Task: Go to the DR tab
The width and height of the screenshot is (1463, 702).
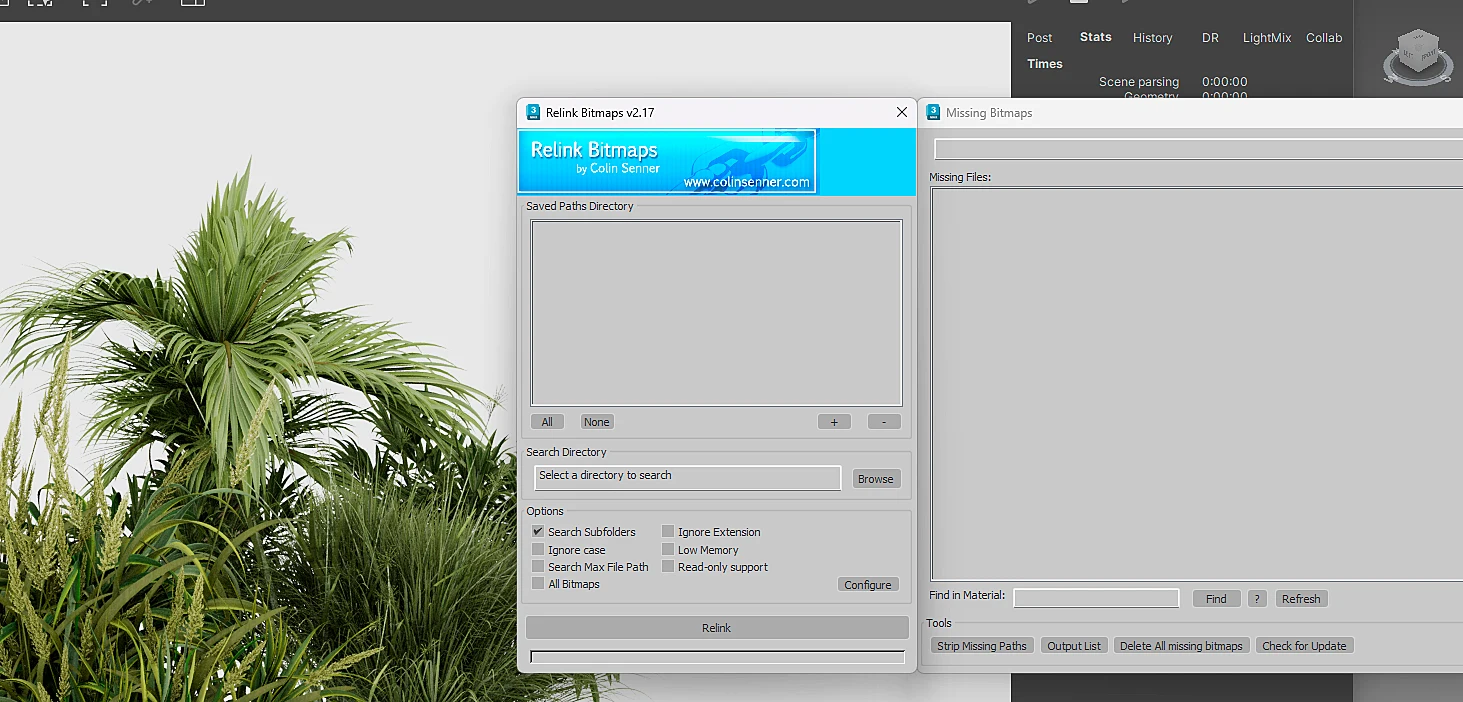Action: point(1210,38)
